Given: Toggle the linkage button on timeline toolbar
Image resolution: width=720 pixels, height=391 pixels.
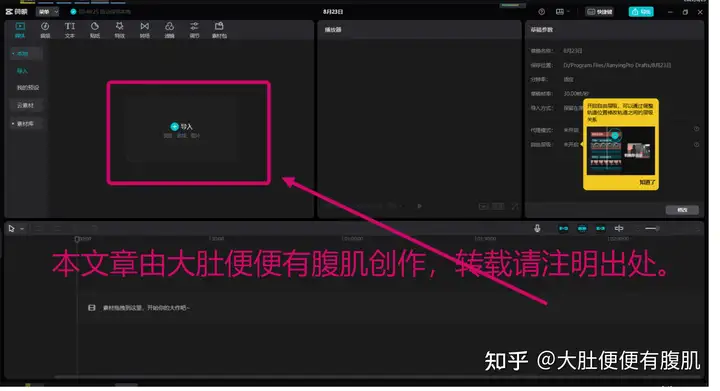Looking at the screenshot, I should pos(601,229).
